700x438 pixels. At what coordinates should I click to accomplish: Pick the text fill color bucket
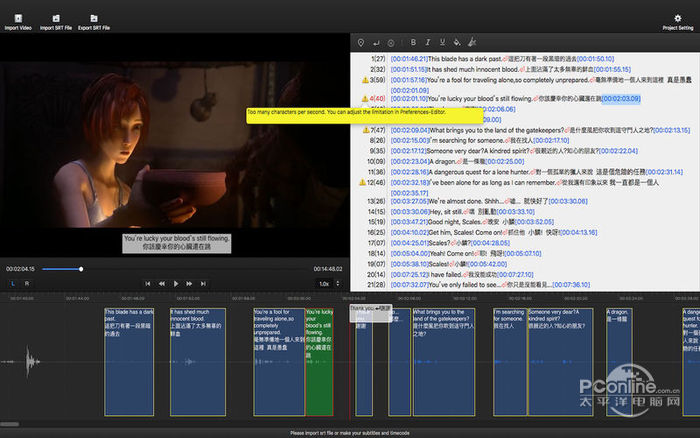tap(457, 42)
